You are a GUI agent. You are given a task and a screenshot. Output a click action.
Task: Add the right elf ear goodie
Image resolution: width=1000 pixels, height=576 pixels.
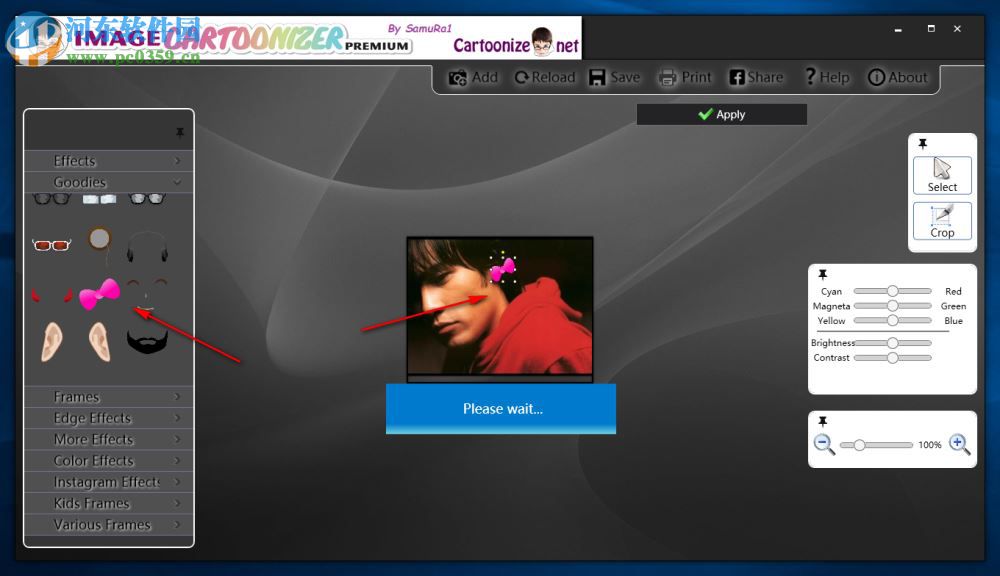(x=99, y=342)
